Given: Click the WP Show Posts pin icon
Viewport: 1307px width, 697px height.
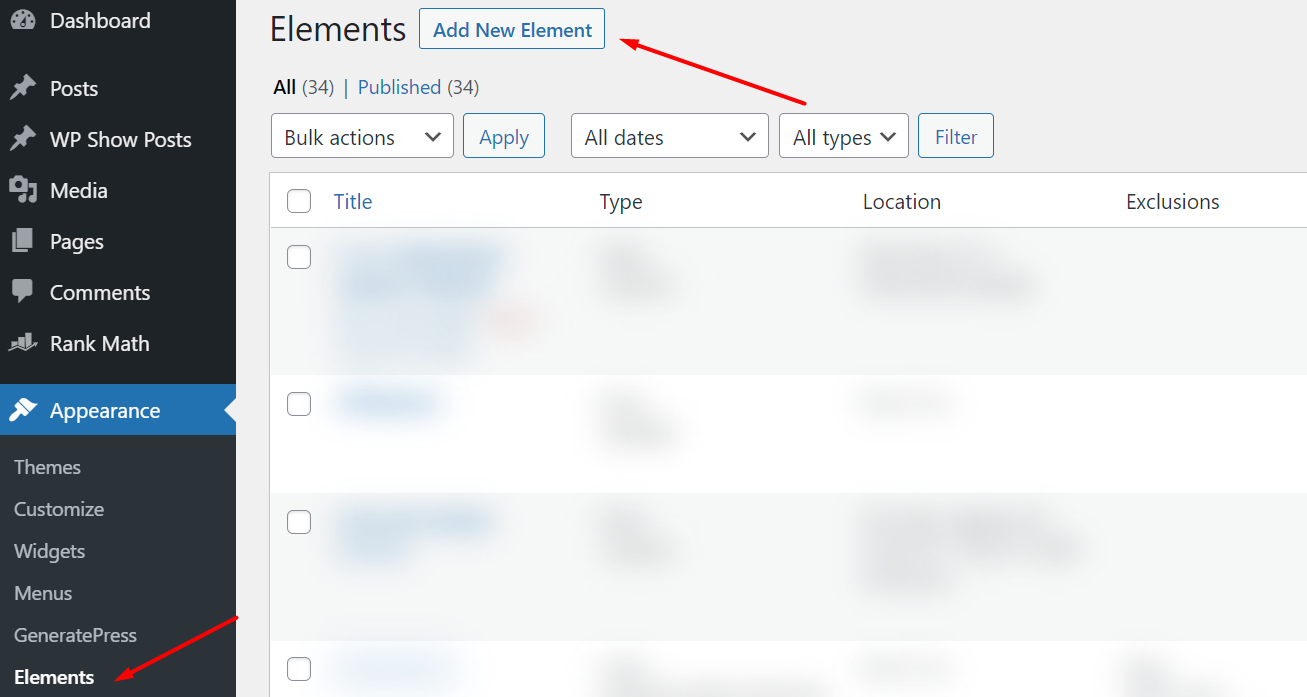Looking at the screenshot, I should (x=23, y=139).
